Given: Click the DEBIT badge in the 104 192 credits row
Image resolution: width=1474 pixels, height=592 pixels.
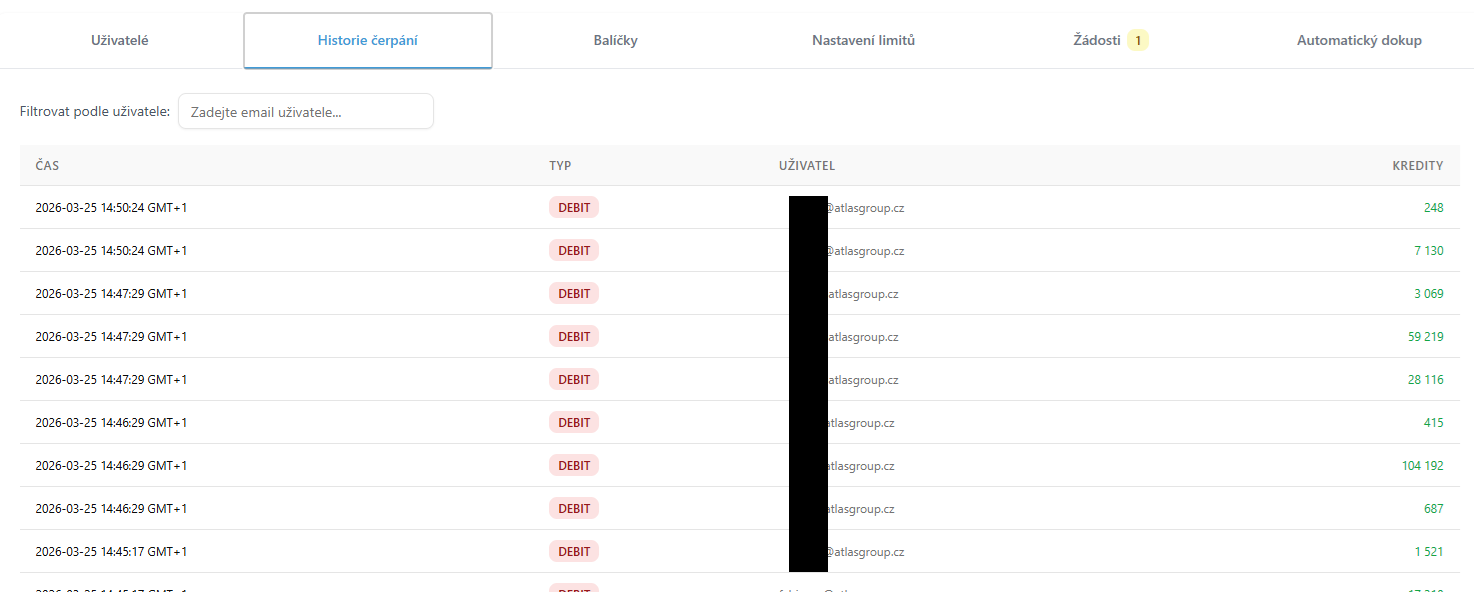Looking at the screenshot, I should pyautogui.click(x=574, y=466).
